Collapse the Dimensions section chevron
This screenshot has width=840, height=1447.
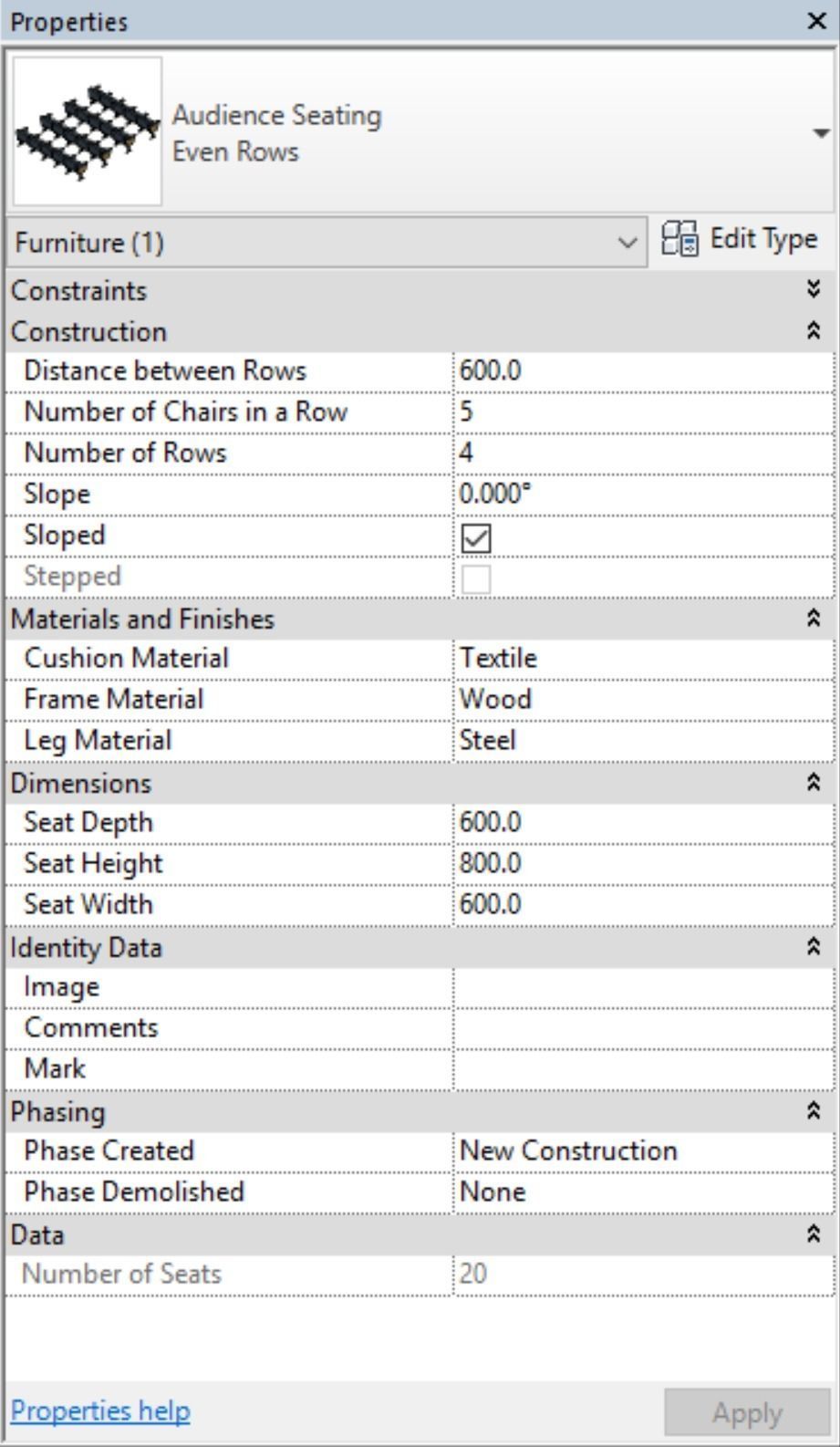click(x=814, y=783)
